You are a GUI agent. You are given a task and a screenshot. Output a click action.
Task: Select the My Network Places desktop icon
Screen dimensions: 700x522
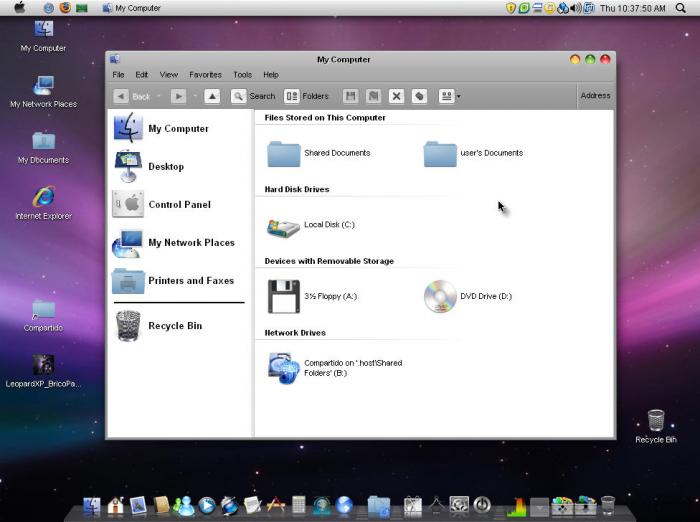[x=43, y=92]
